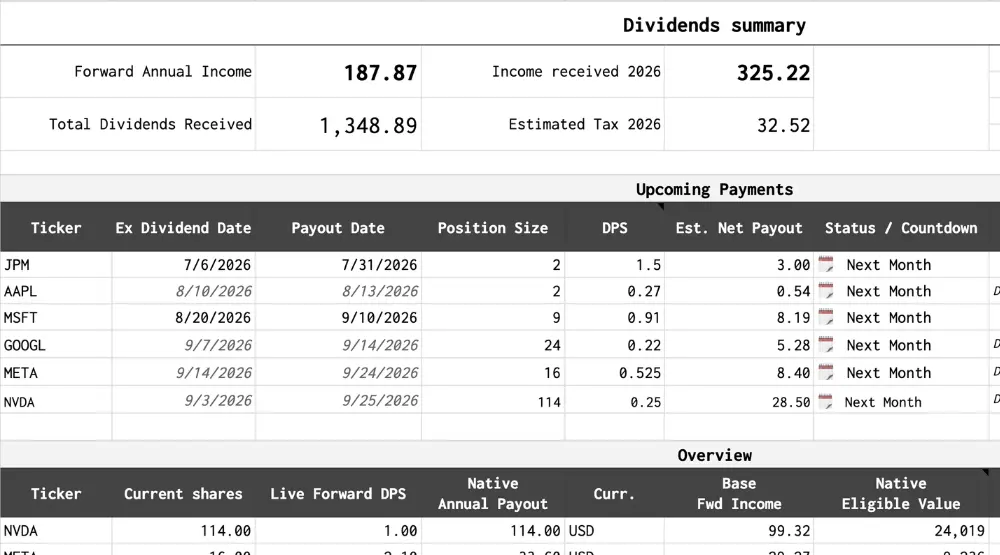Click the Ex Dividend Date column header

pos(183,228)
